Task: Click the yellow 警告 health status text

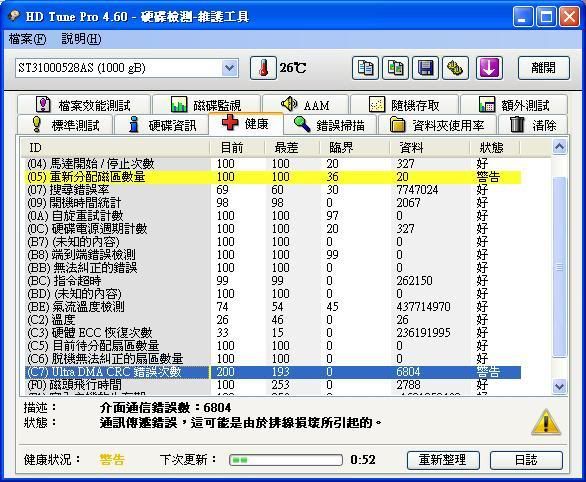Action: click(112, 460)
